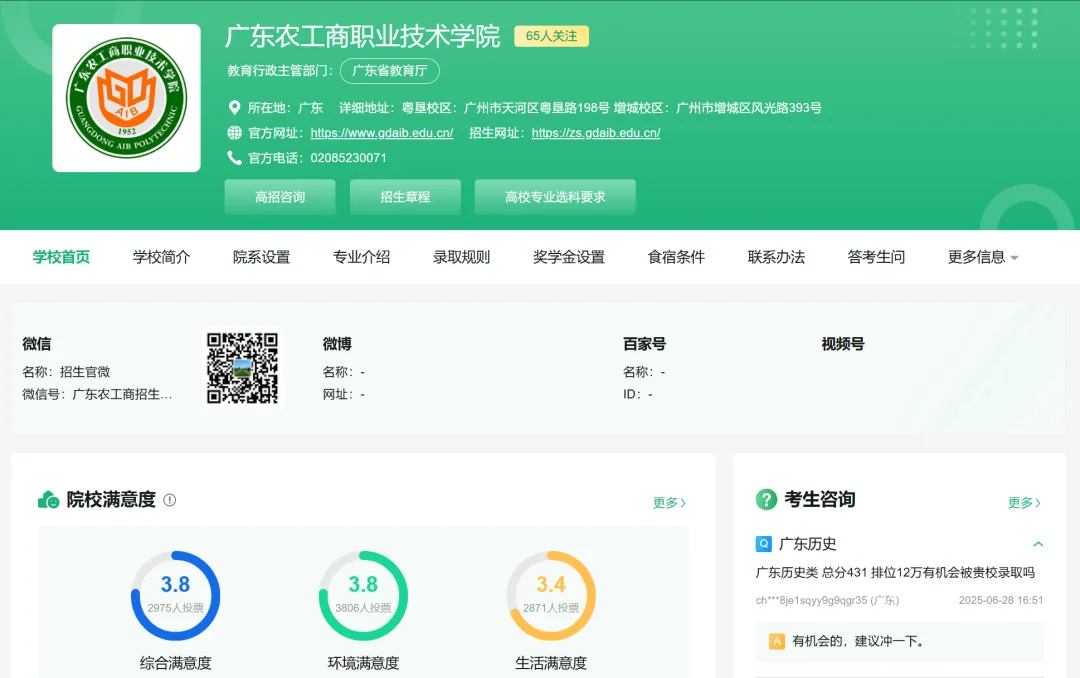The image size is (1080, 678).
Task: Click the location pin icon
Action: [234, 107]
